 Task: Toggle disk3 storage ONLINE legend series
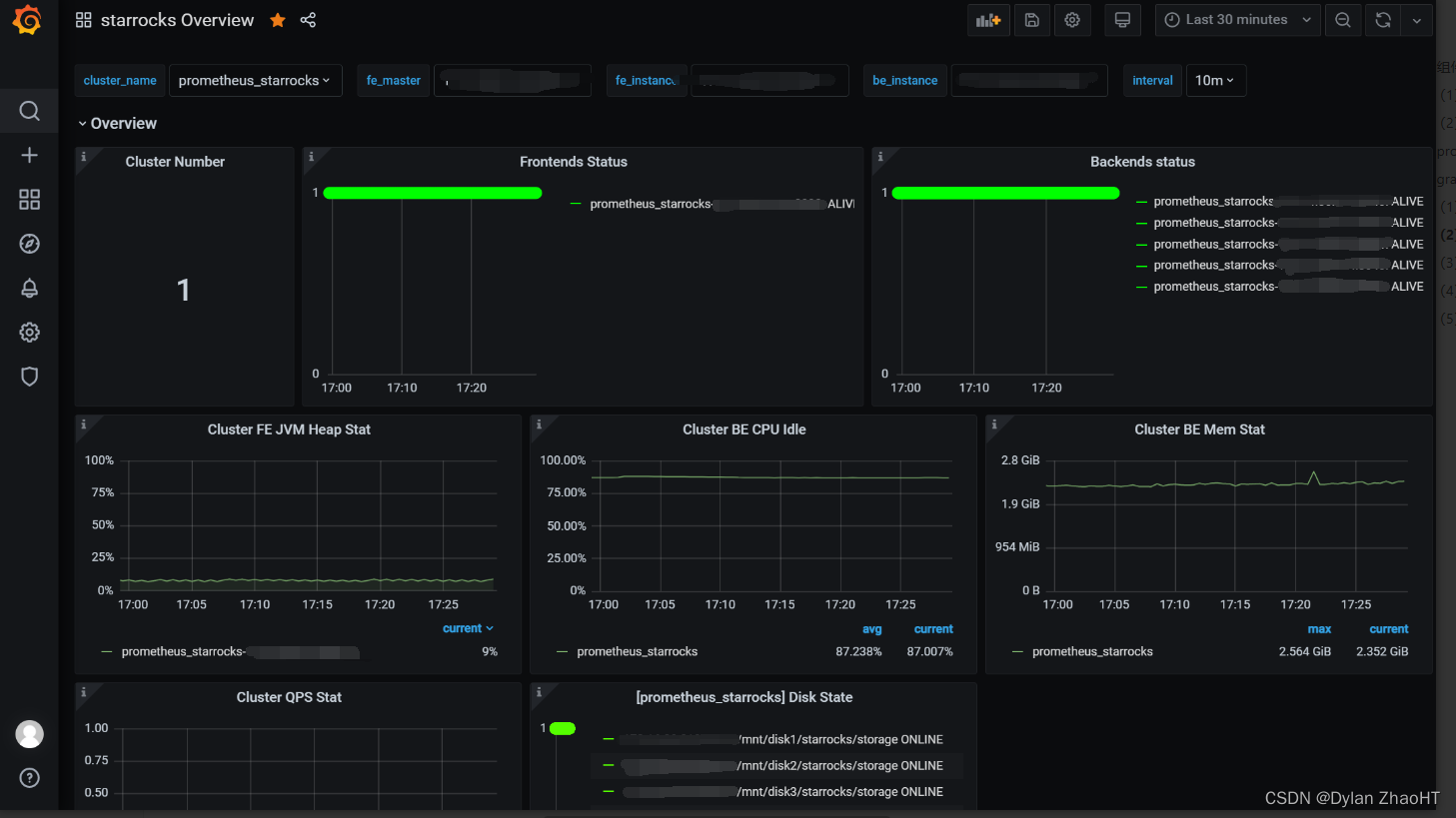click(x=781, y=792)
